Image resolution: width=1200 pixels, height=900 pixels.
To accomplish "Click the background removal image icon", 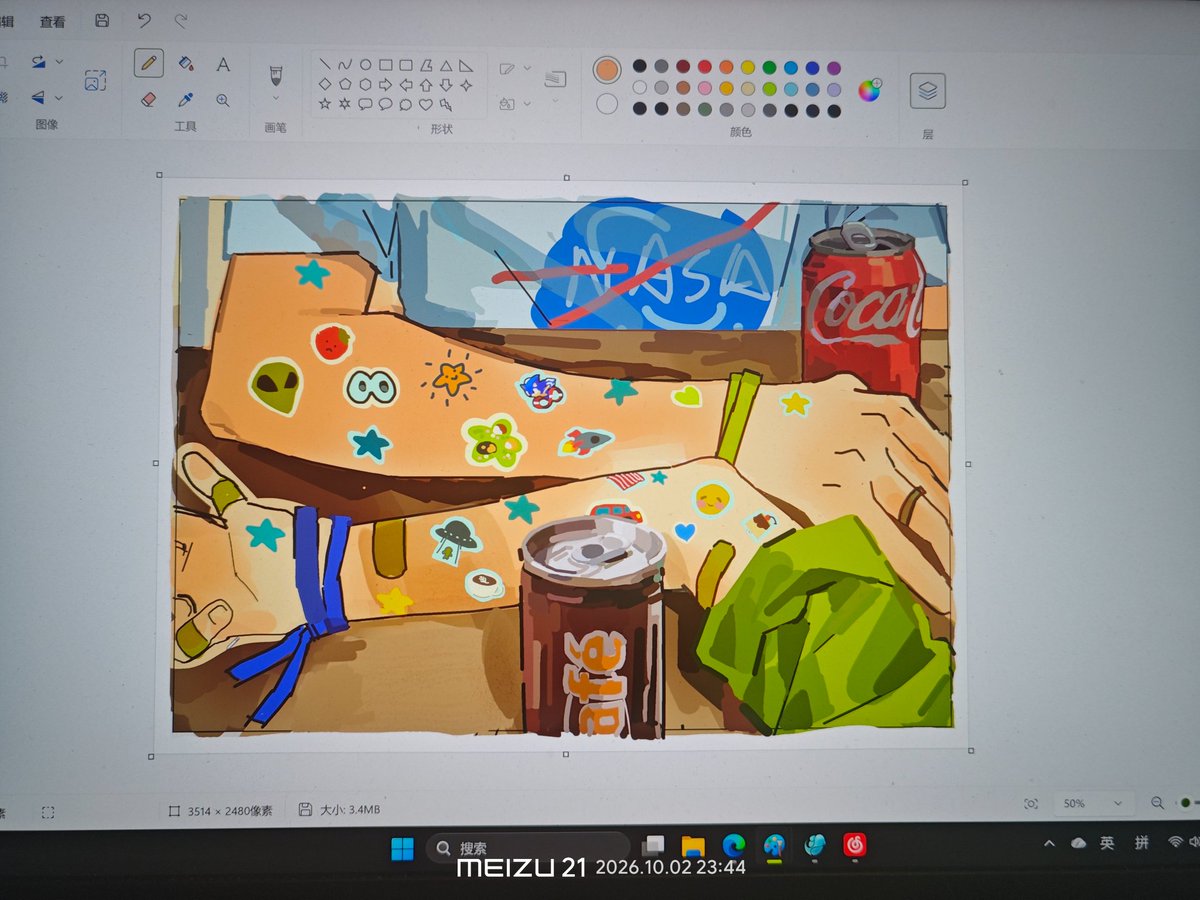I will (95, 81).
